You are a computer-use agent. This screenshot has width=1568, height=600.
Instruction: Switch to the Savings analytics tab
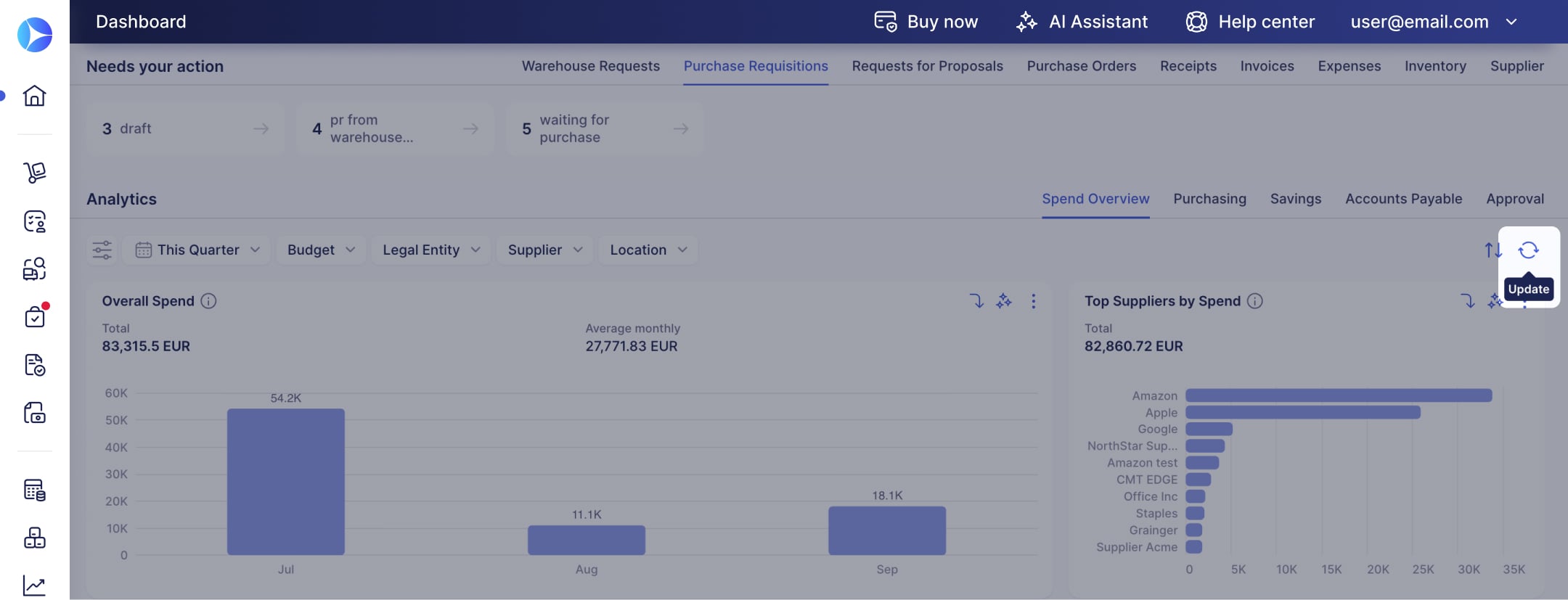[1296, 199]
